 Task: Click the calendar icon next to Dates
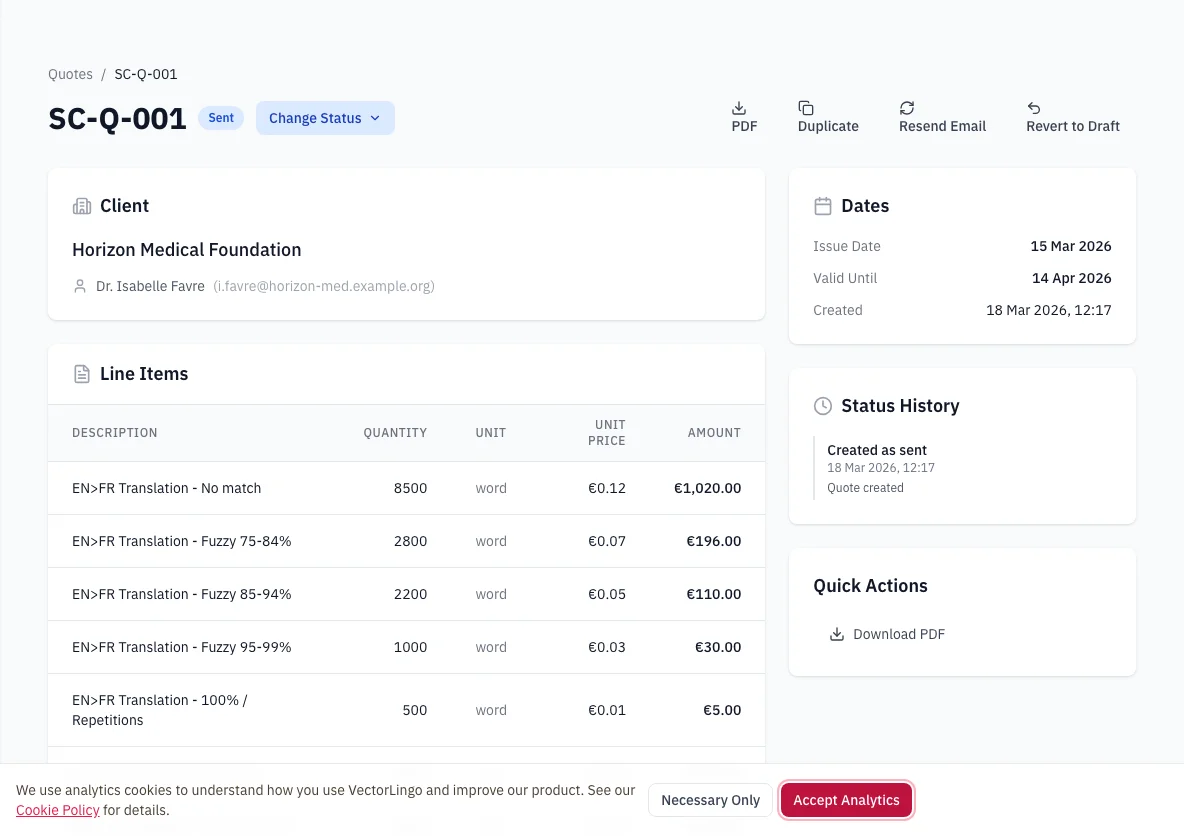click(x=823, y=206)
